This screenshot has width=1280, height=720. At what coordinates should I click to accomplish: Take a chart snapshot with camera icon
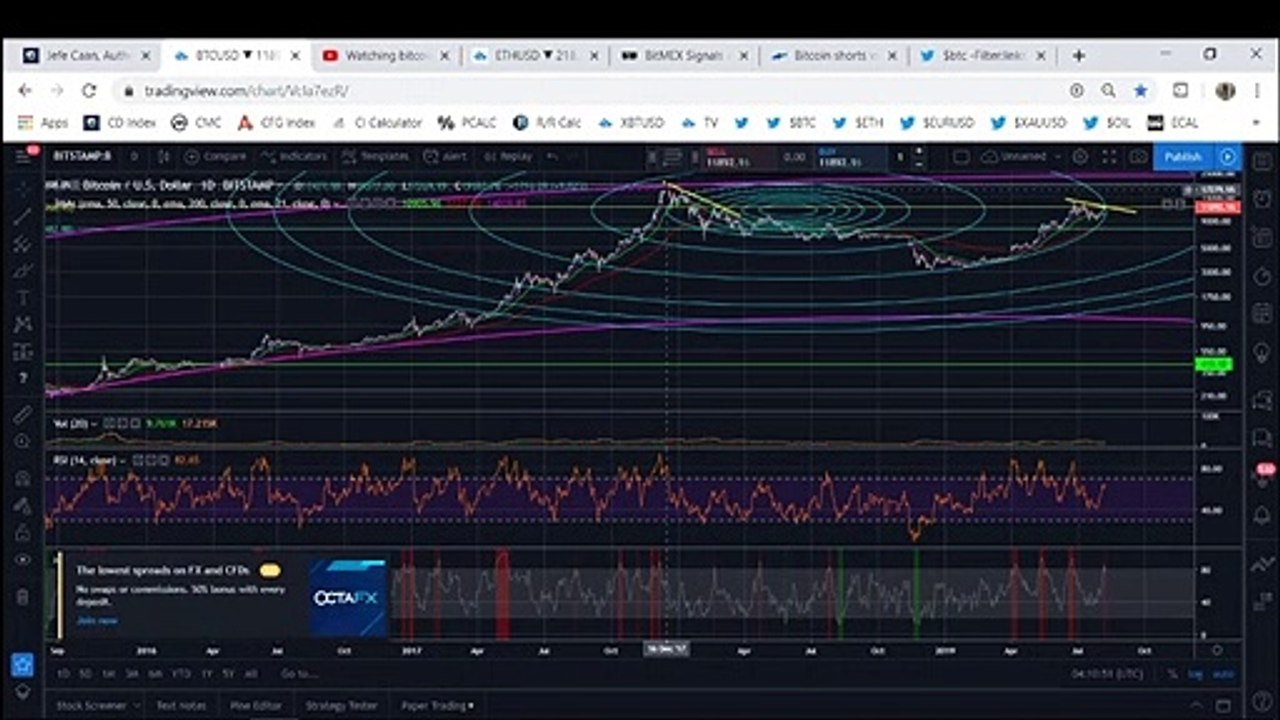click(1138, 157)
